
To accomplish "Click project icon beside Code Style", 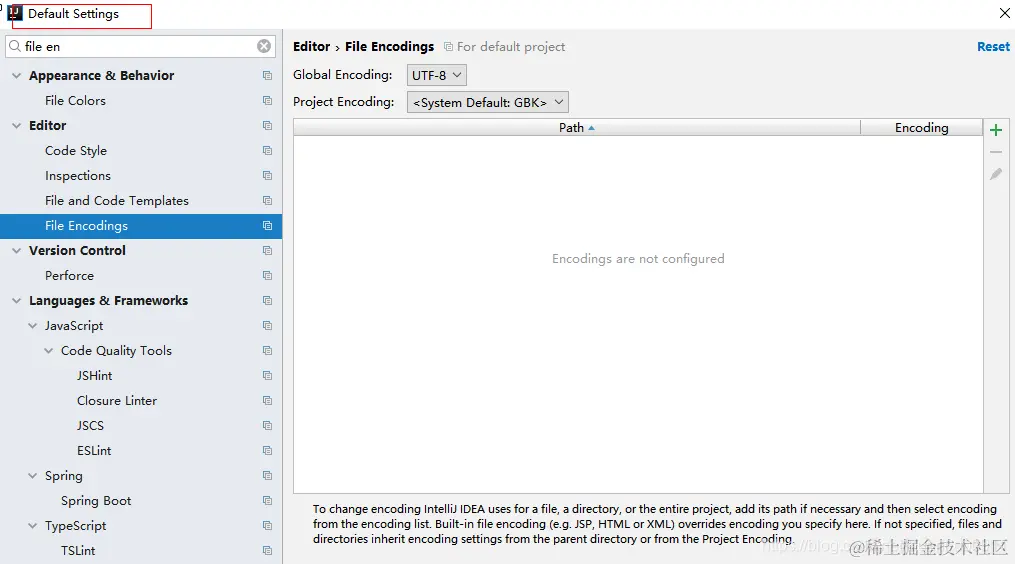I will 267,150.
